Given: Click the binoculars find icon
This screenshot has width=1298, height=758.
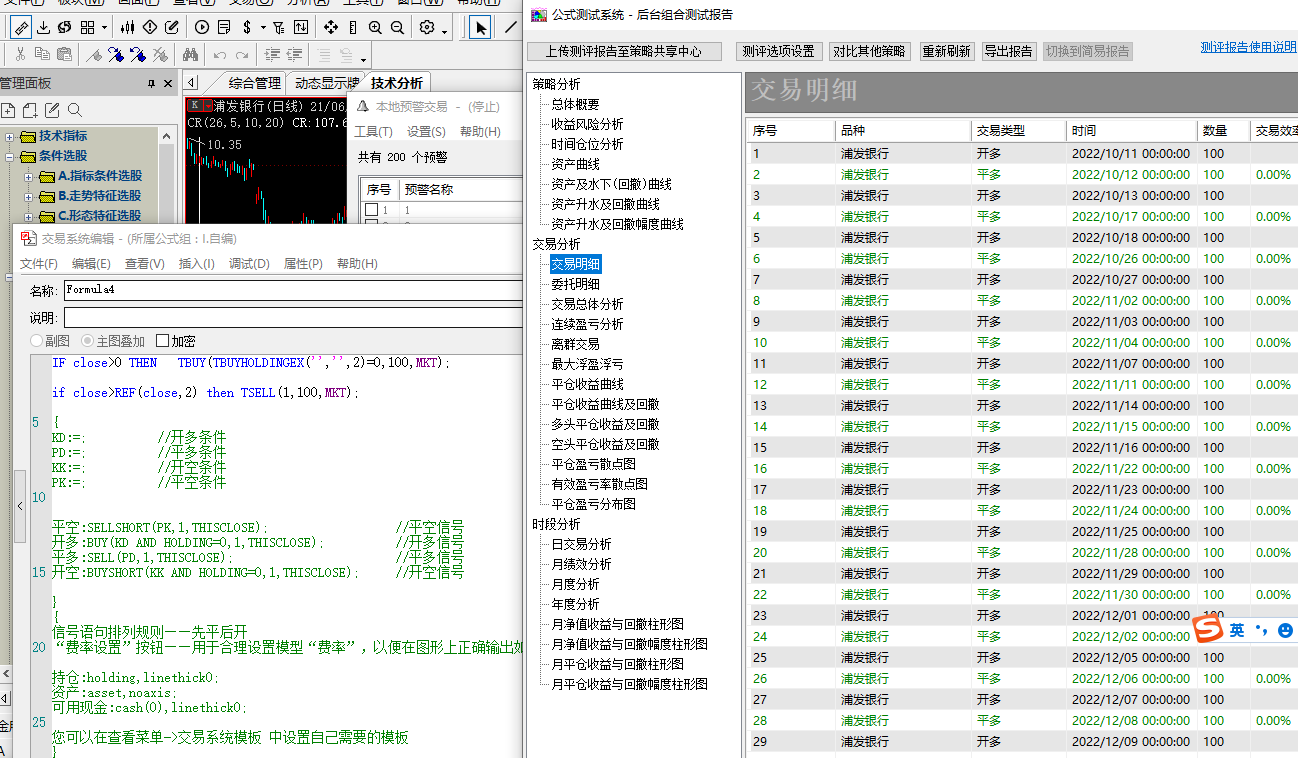Looking at the screenshot, I should (191, 55).
